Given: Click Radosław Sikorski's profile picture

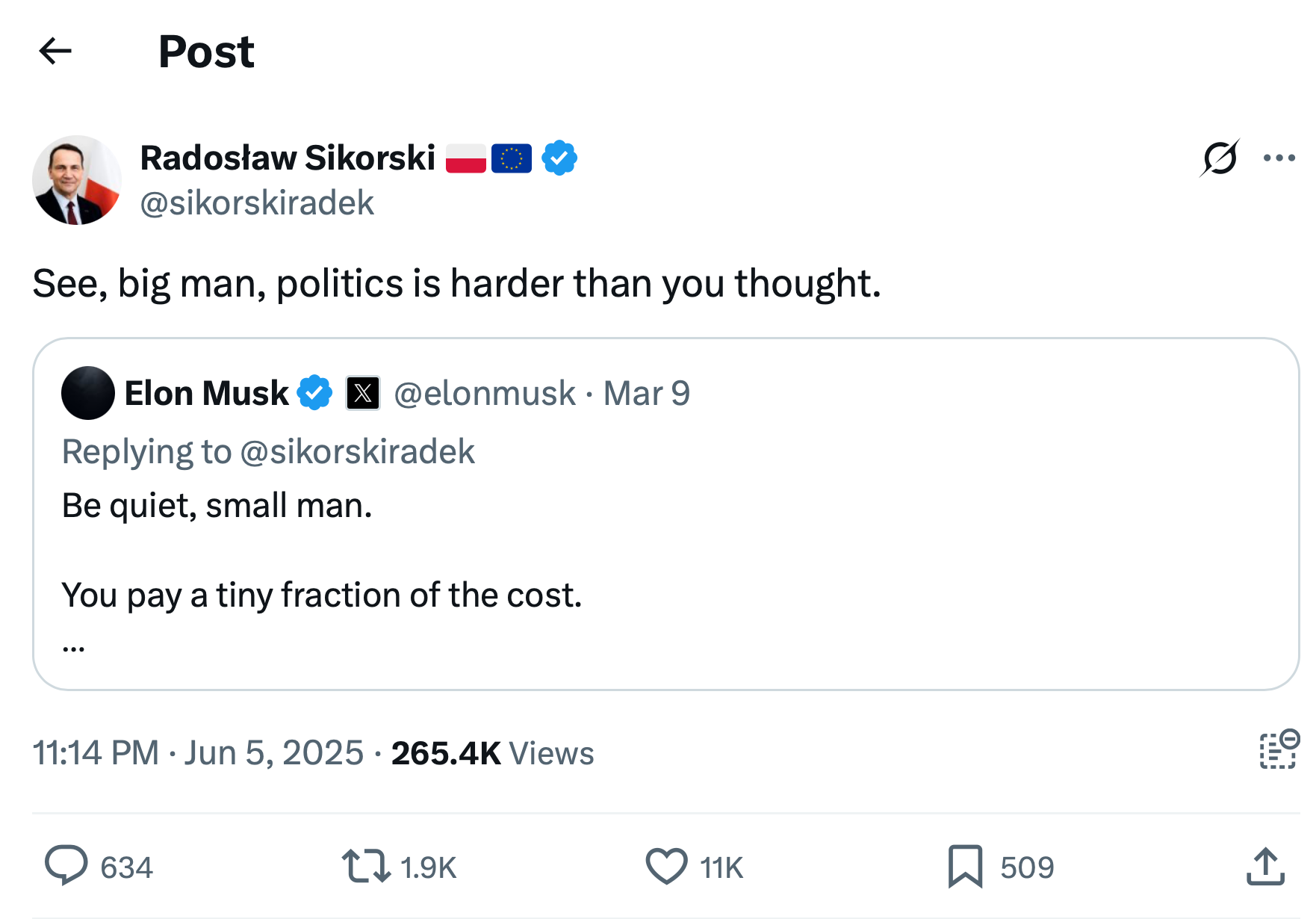Looking at the screenshot, I should tap(77, 180).
